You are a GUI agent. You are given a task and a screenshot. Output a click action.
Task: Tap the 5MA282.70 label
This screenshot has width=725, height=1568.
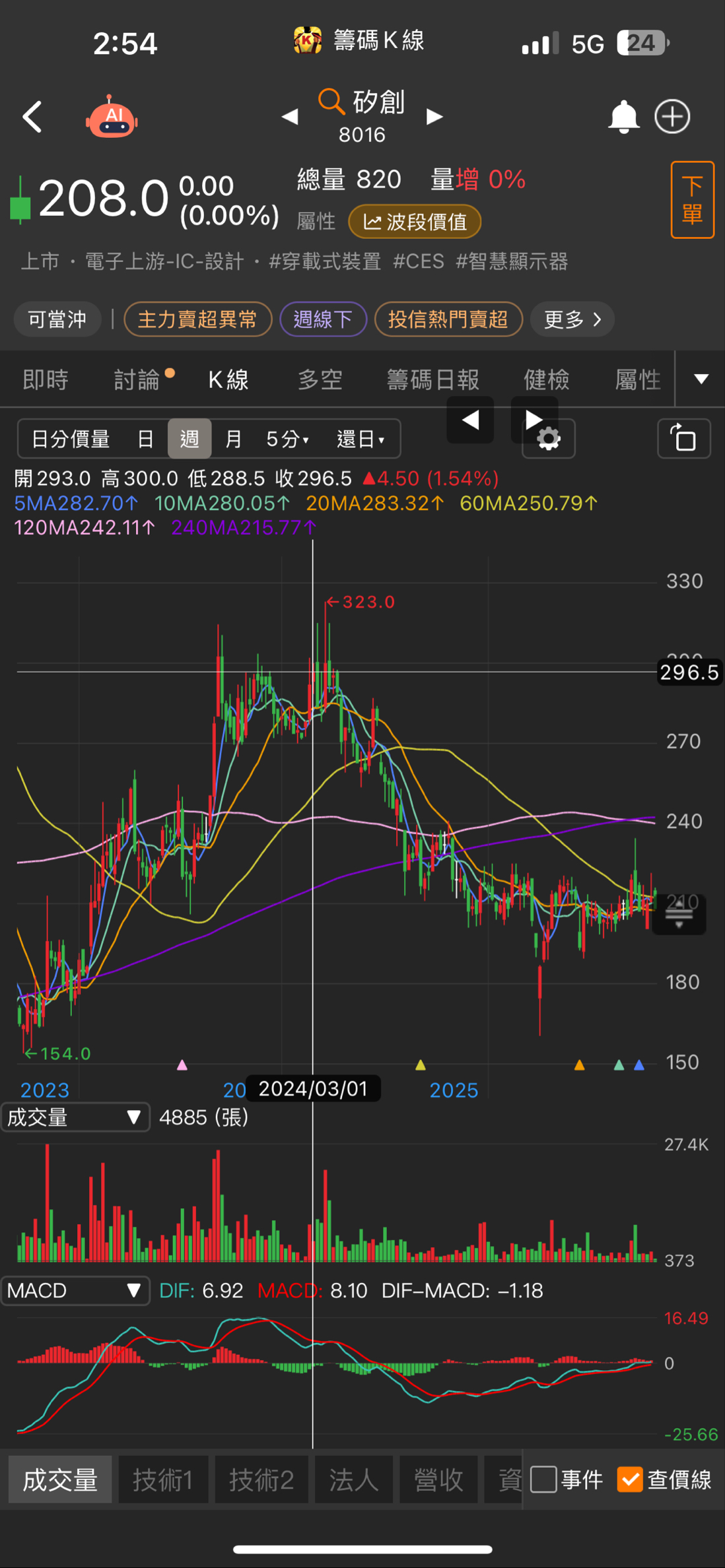[76, 503]
